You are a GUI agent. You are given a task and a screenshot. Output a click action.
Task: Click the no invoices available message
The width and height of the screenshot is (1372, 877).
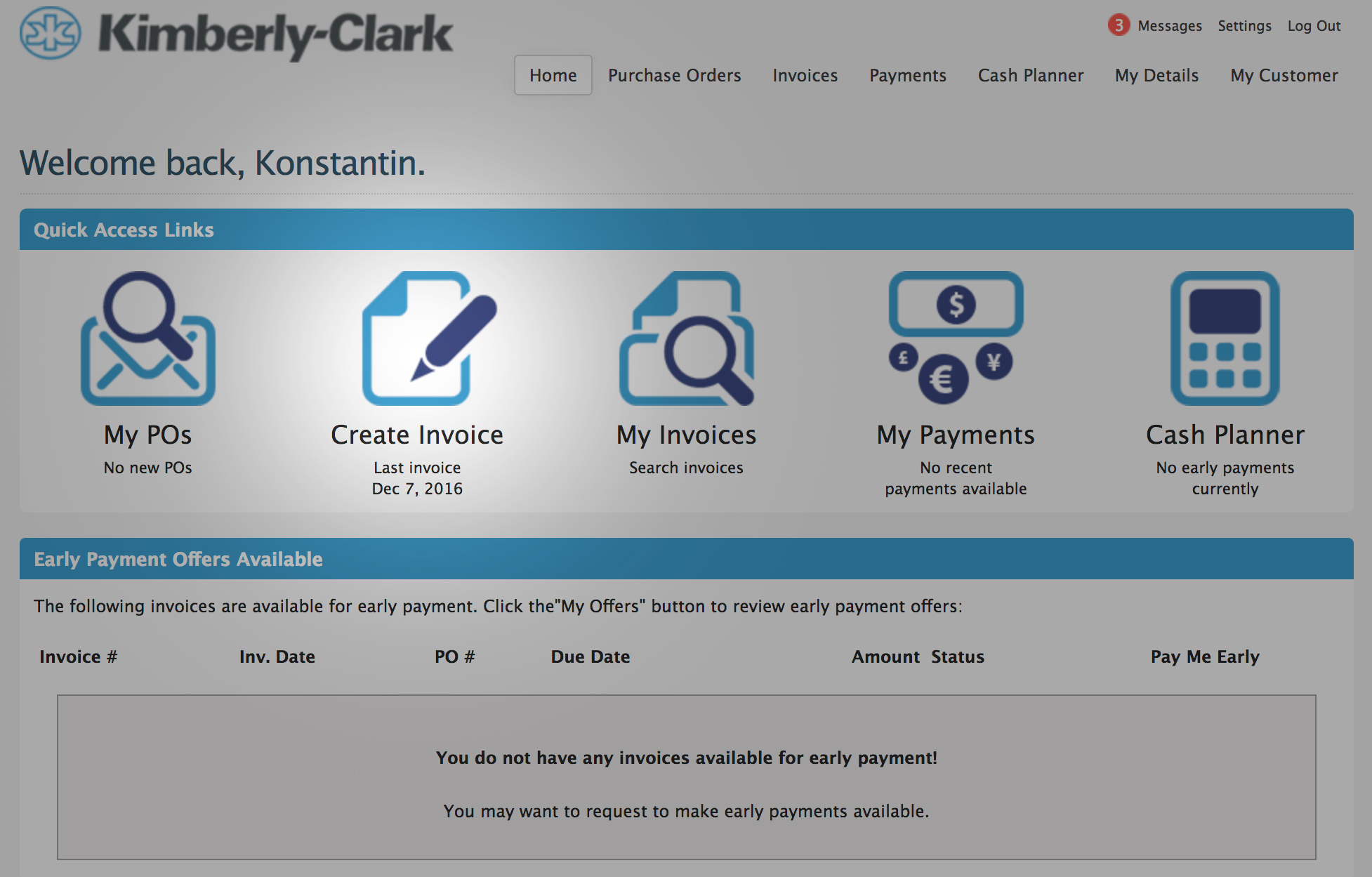pyautogui.click(x=686, y=758)
